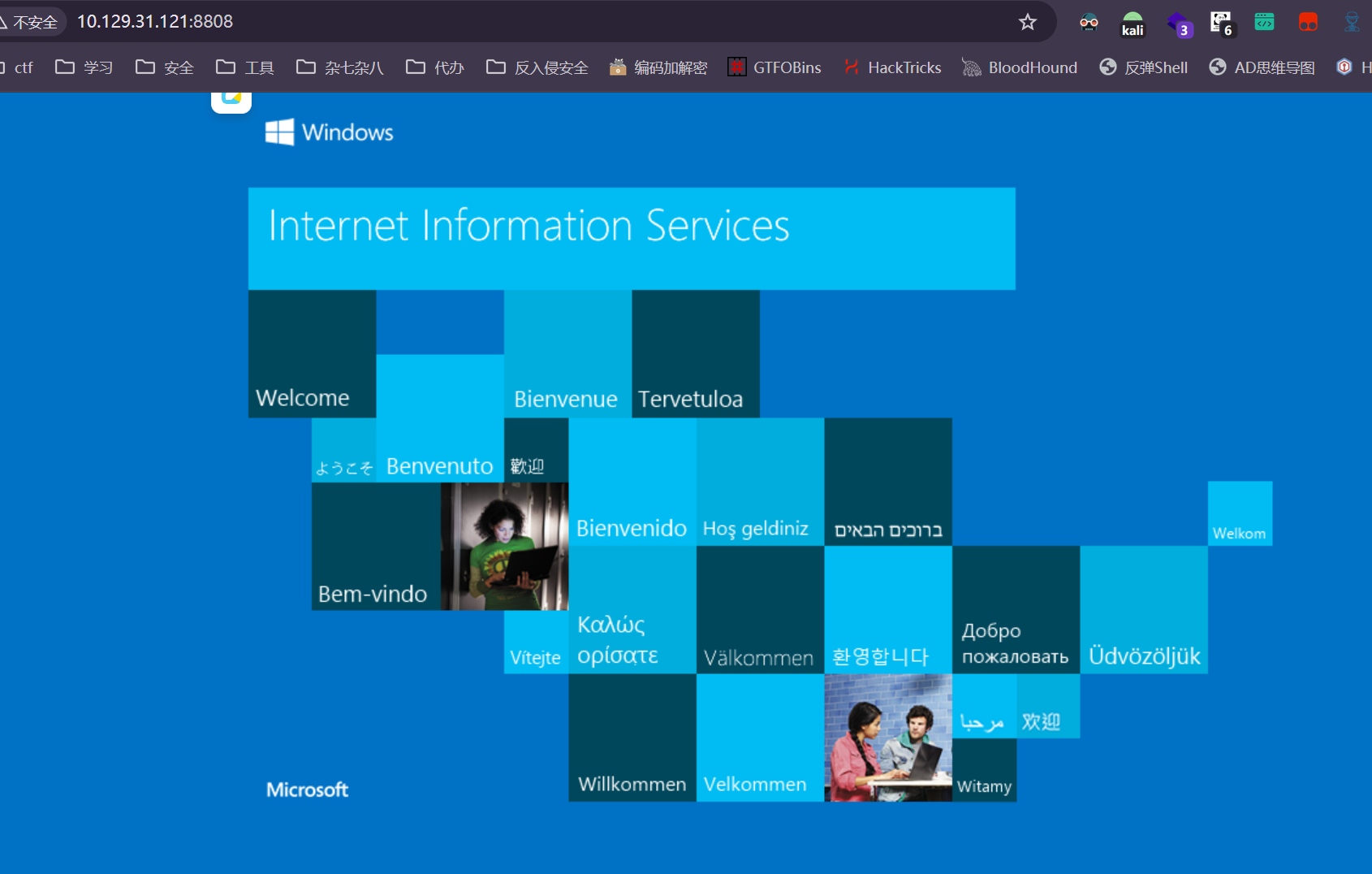
Task: Open the 杂七杂八 bookmark folder
Action: (x=340, y=67)
